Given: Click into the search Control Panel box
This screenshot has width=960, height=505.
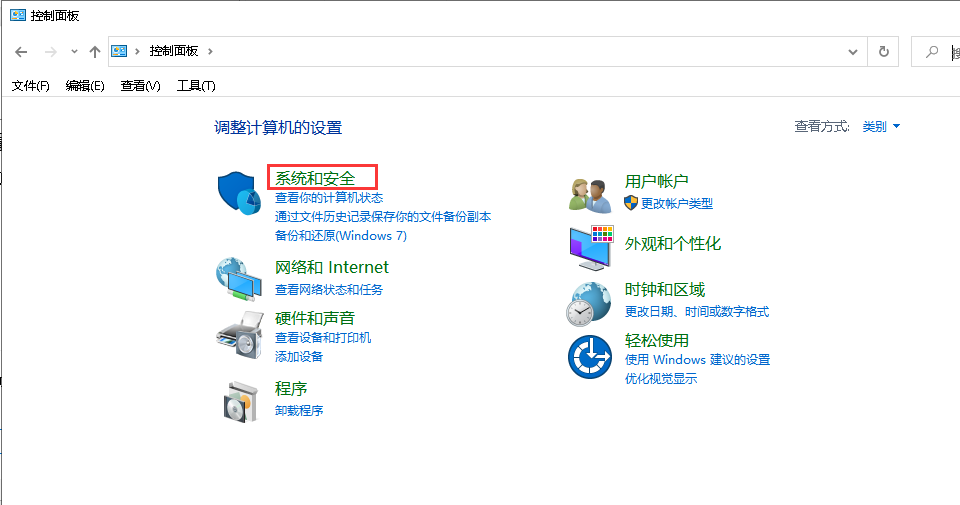Looking at the screenshot, I should pos(936,51).
